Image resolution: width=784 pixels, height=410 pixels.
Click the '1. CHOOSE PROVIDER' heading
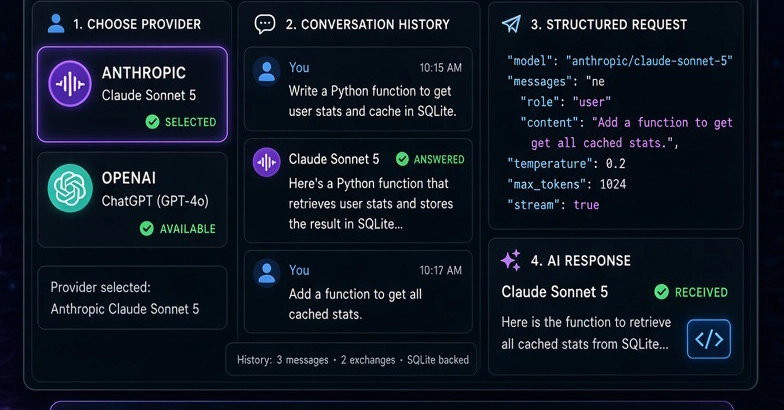(137, 24)
